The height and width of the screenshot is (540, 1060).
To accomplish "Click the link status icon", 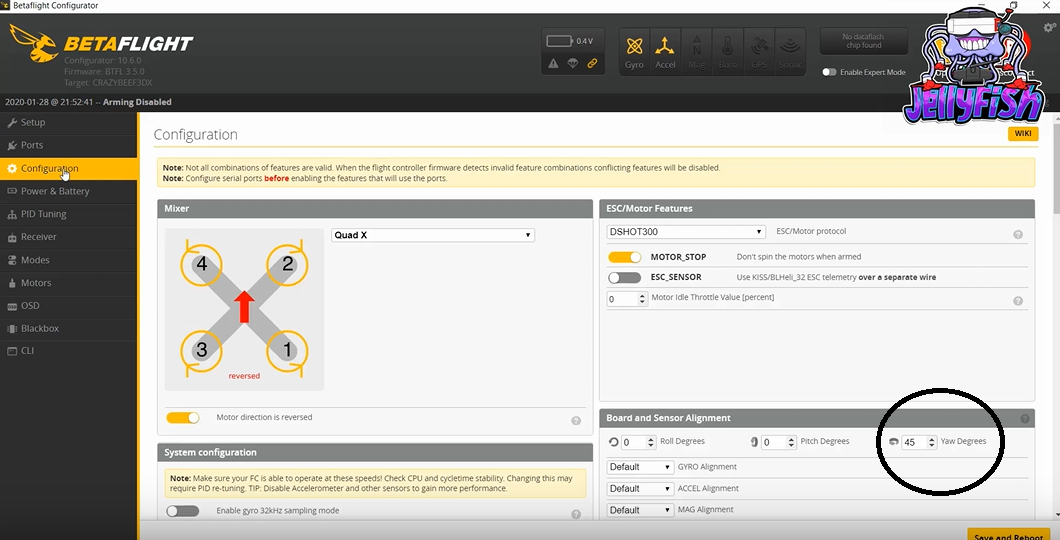I will [x=592, y=64].
